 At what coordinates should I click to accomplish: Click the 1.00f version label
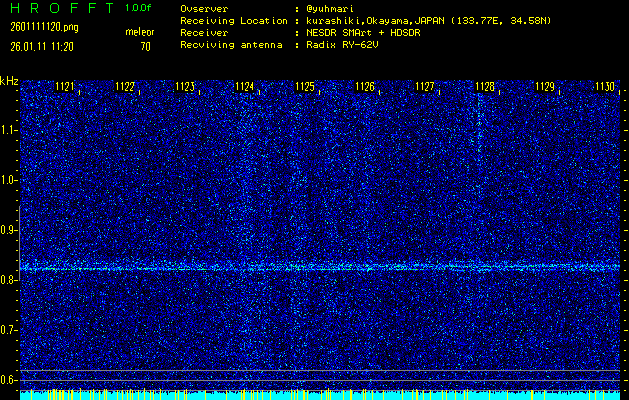tap(139, 8)
